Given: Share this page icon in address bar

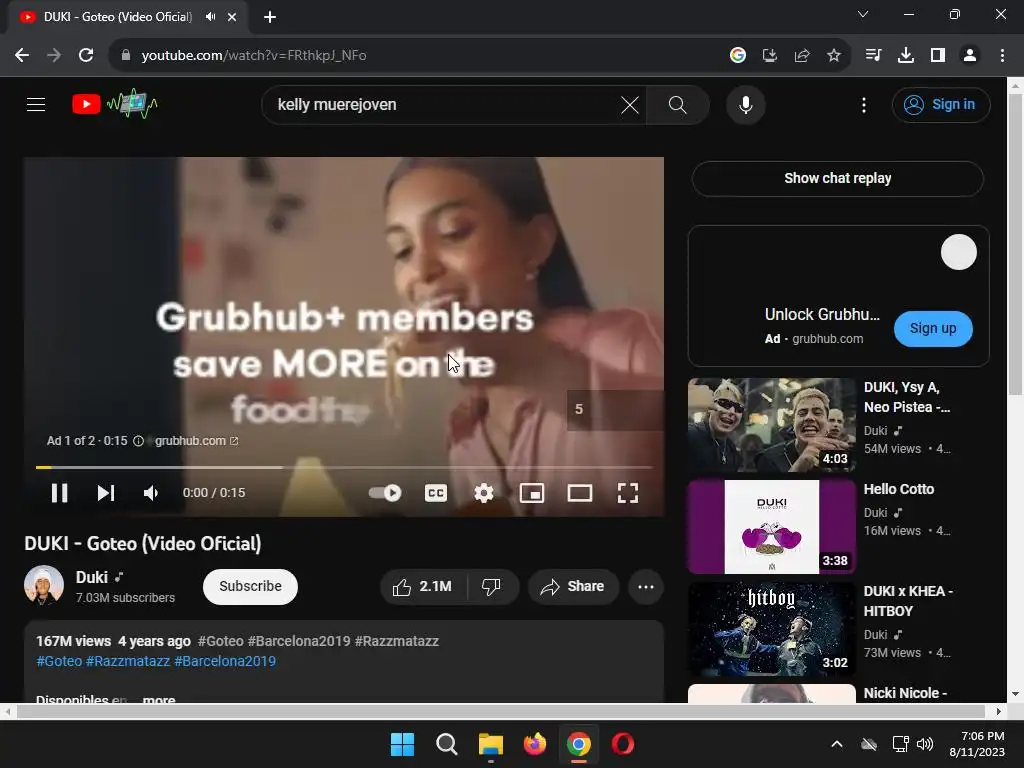Looking at the screenshot, I should 801,56.
